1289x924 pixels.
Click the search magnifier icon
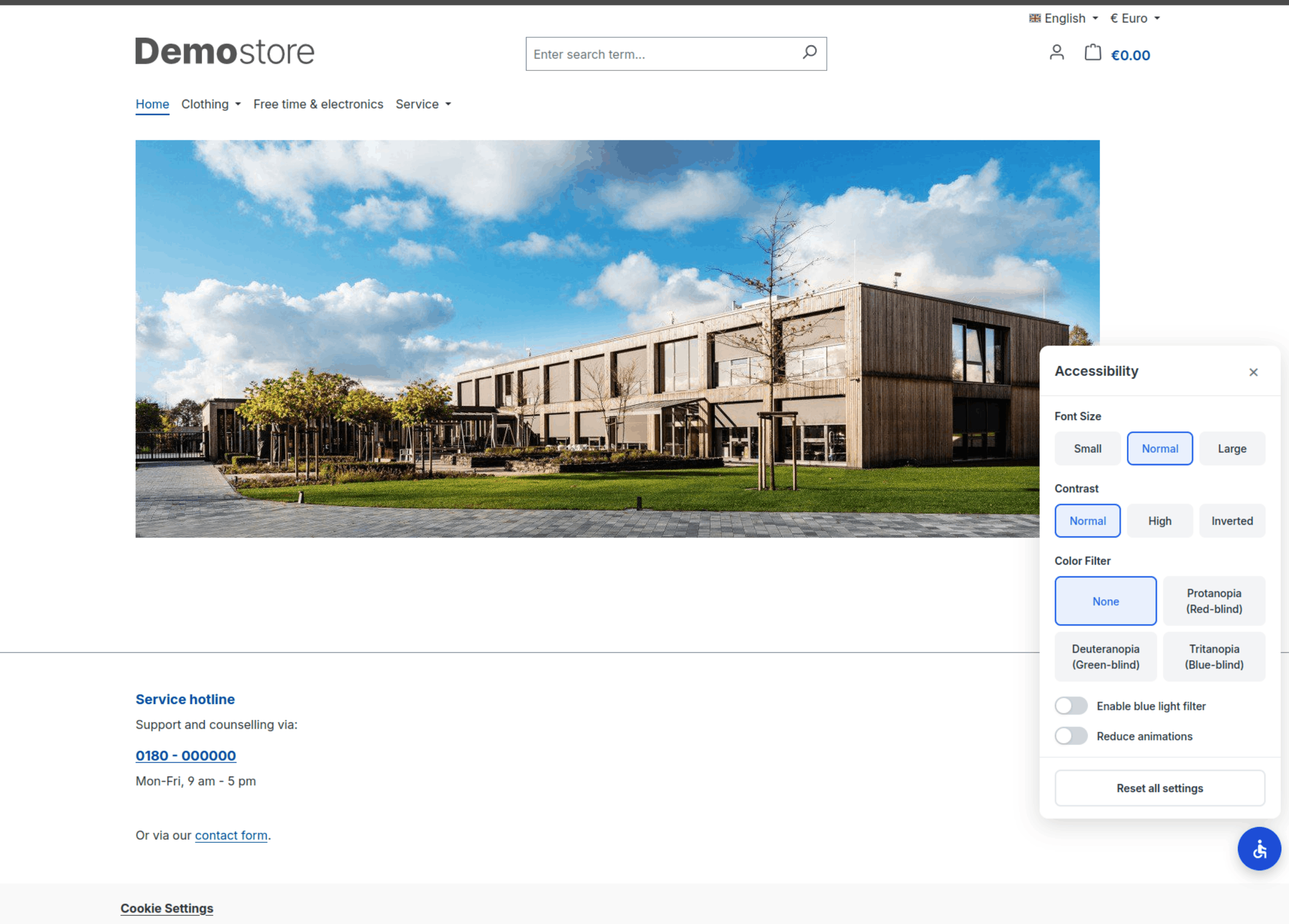point(809,53)
